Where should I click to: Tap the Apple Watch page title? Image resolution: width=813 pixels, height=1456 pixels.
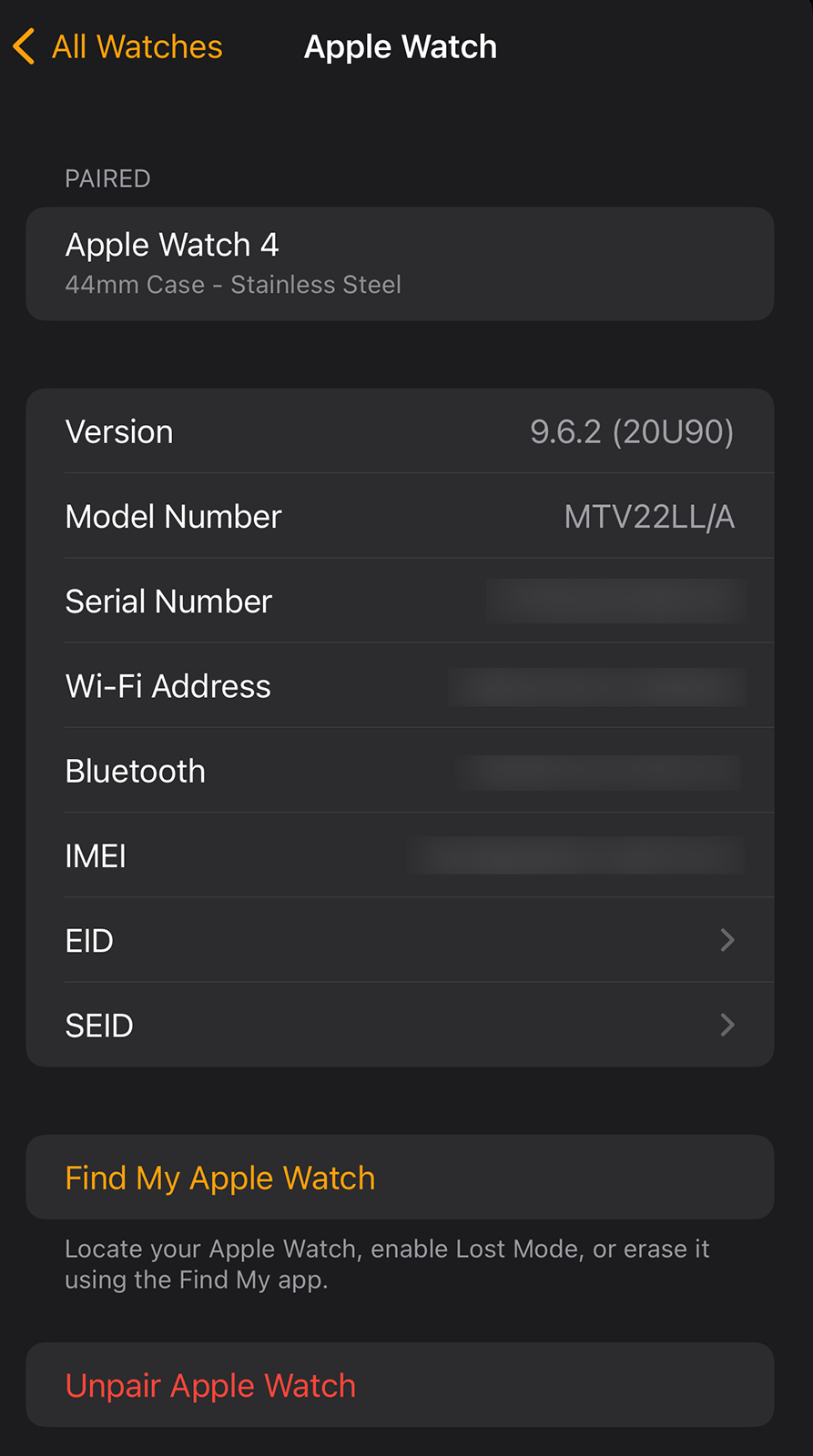(x=401, y=46)
